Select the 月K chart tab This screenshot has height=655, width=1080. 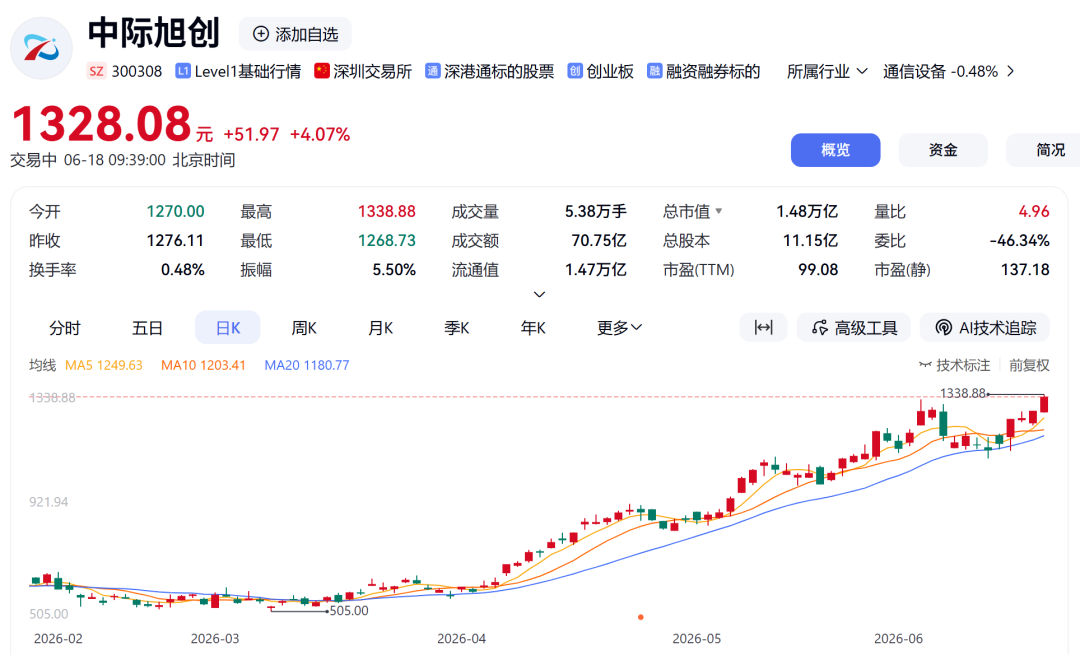[380, 328]
